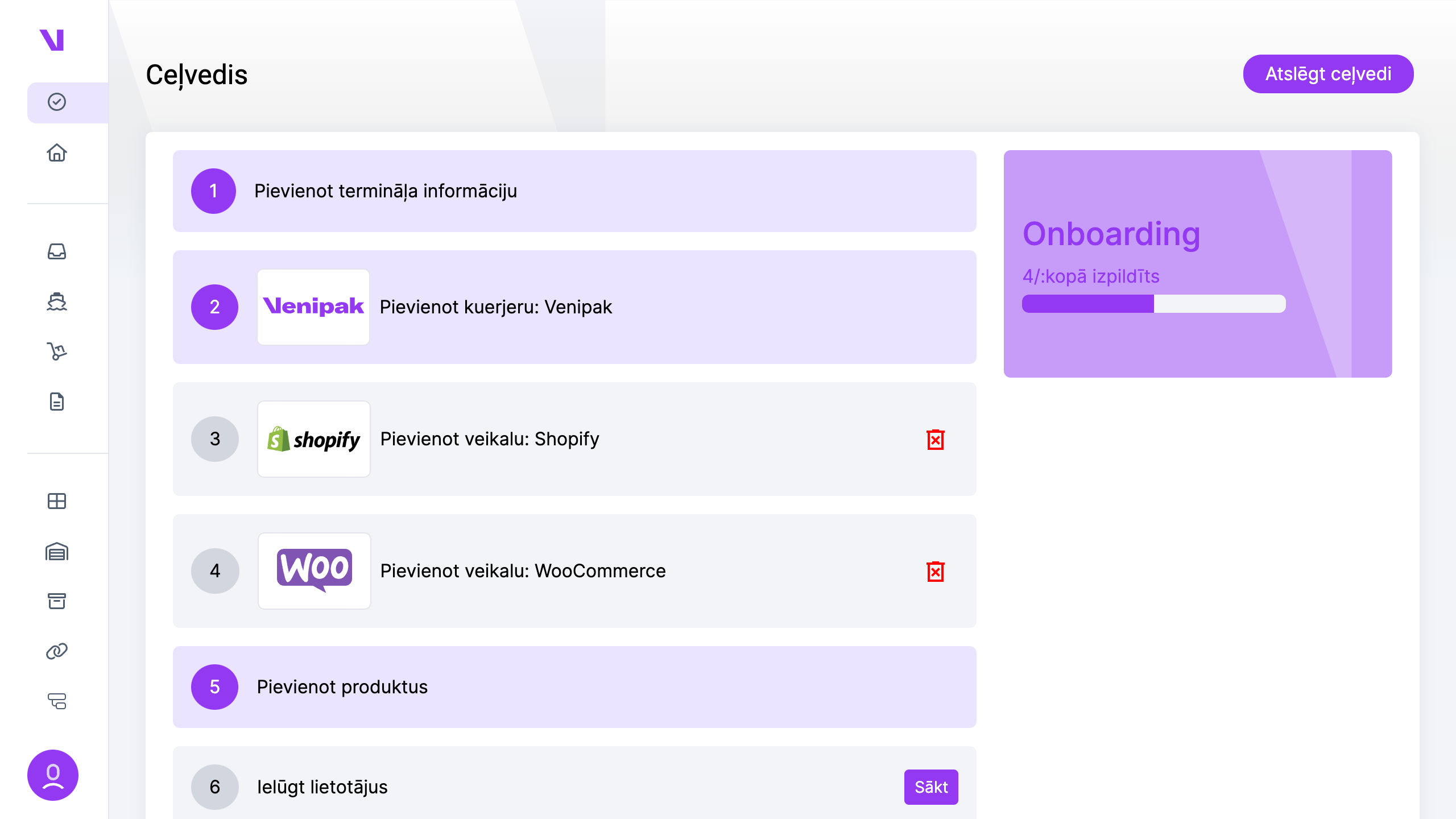This screenshot has height=819, width=1456.
Task: Open the warehouse icon in sidebar
Action: click(x=57, y=551)
